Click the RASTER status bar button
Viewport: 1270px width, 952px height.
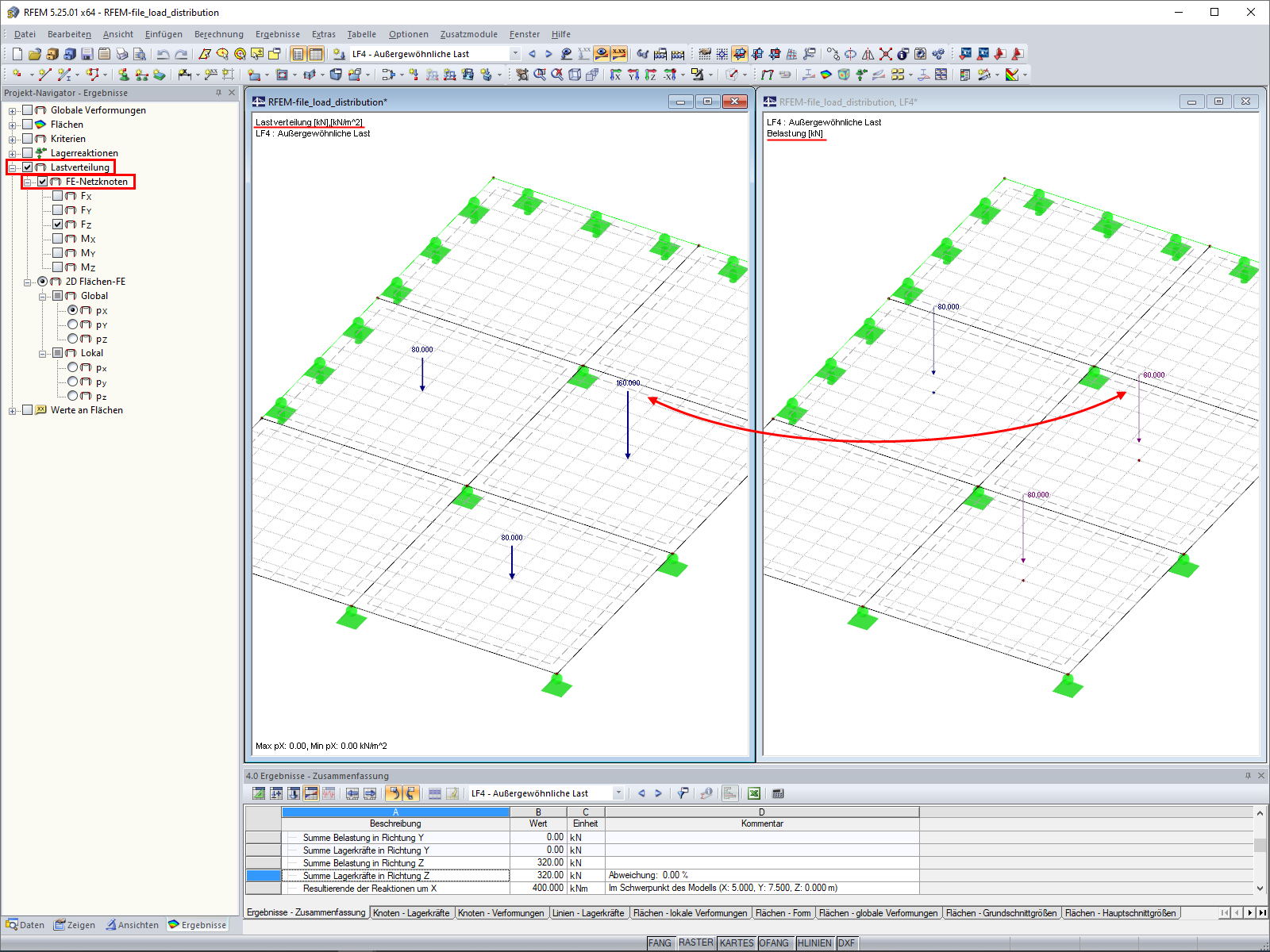click(x=695, y=942)
